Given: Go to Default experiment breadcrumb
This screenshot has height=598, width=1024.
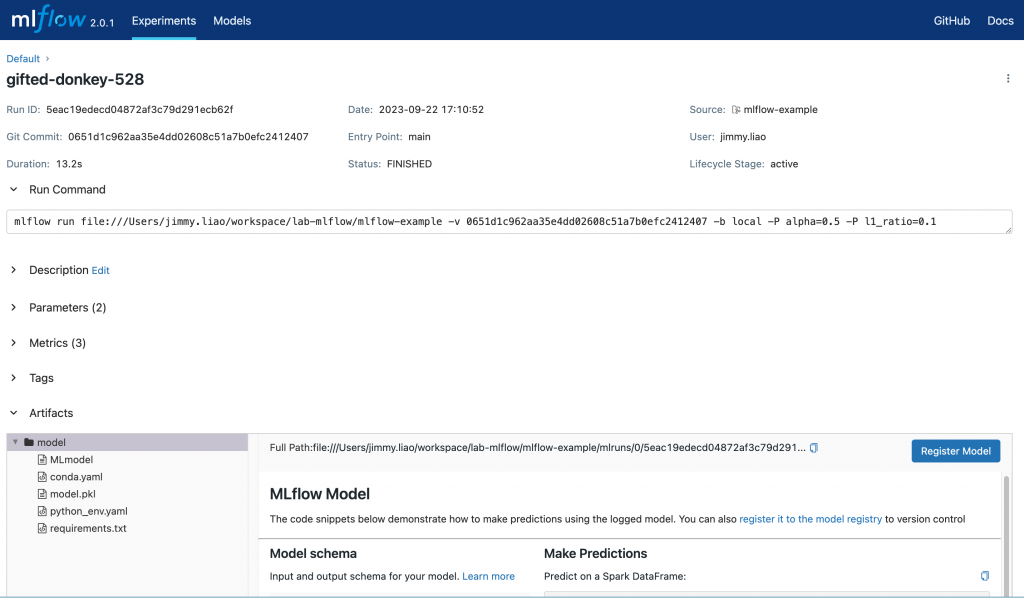Looking at the screenshot, I should 23,59.
